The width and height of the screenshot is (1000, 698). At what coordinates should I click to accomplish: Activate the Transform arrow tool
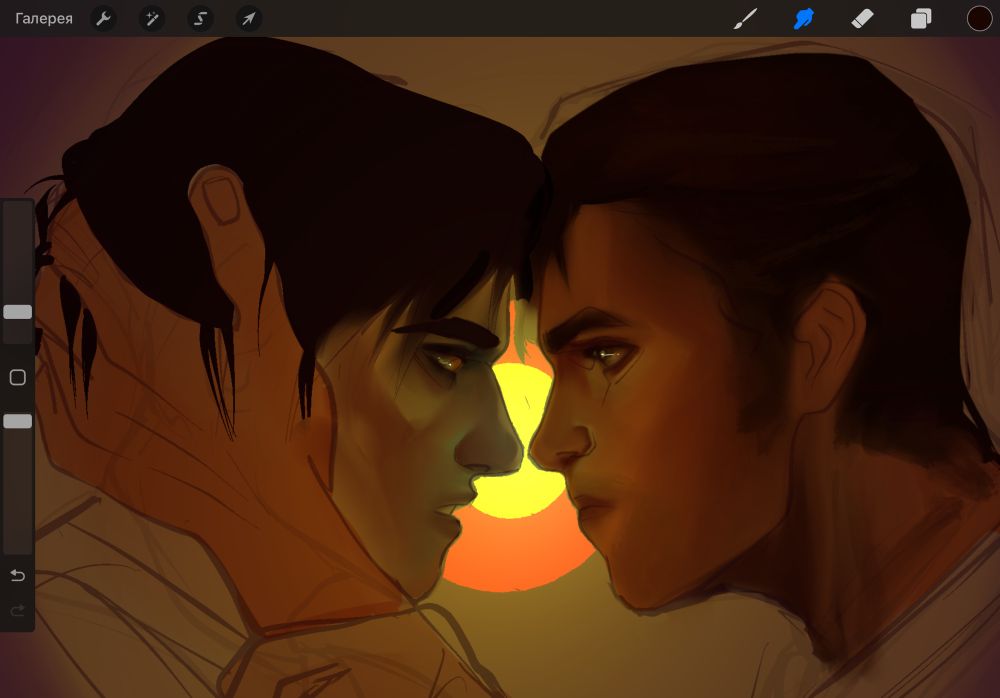(249, 19)
